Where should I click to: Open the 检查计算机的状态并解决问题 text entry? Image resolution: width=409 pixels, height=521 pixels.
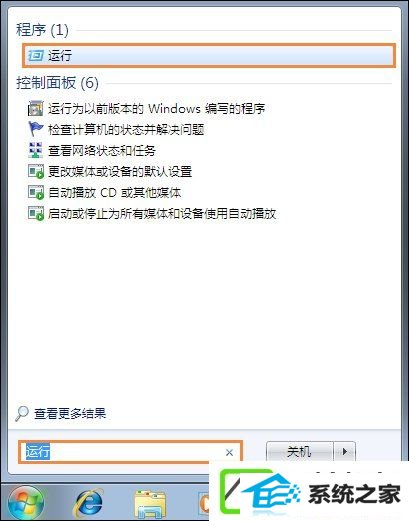[126, 129]
